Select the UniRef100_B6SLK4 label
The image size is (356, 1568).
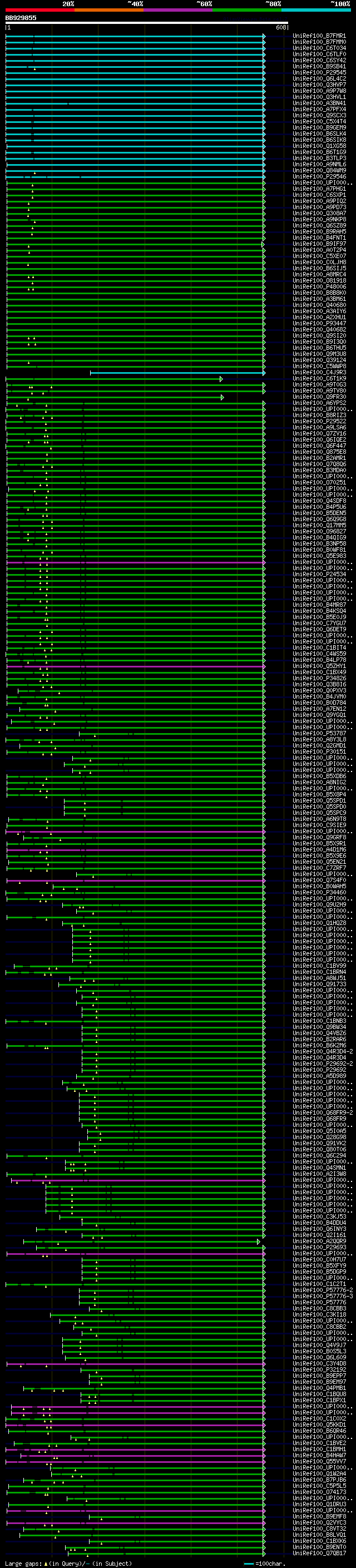point(319,134)
